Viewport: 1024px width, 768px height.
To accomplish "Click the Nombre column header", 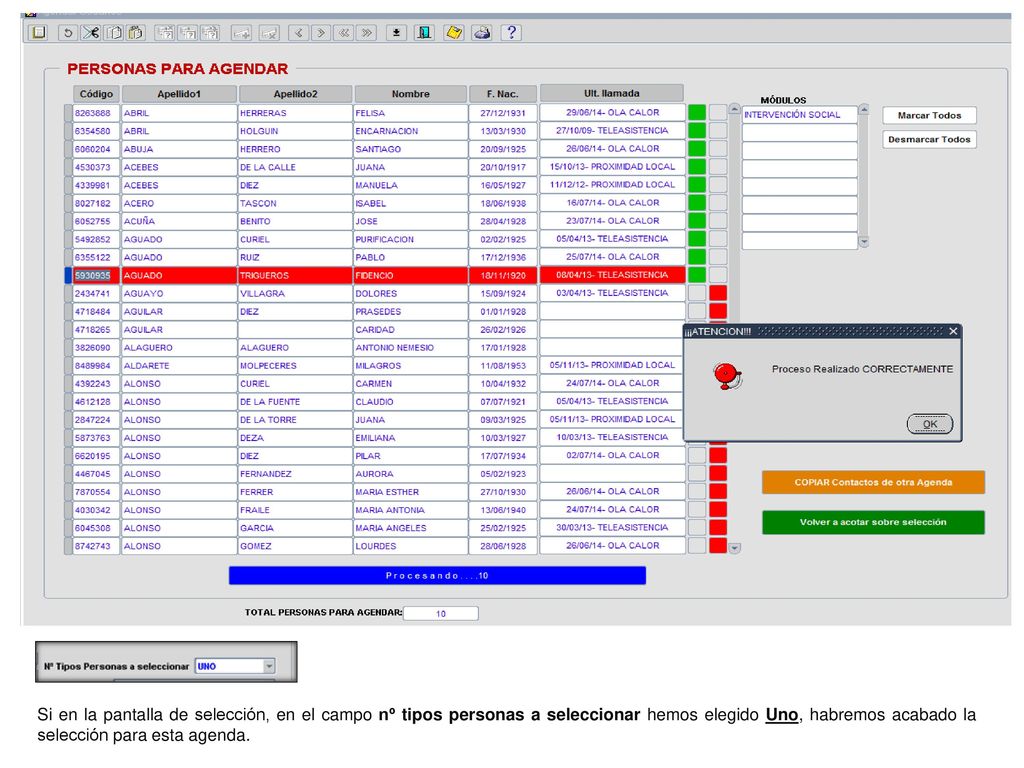I will pyautogui.click(x=410, y=93).
